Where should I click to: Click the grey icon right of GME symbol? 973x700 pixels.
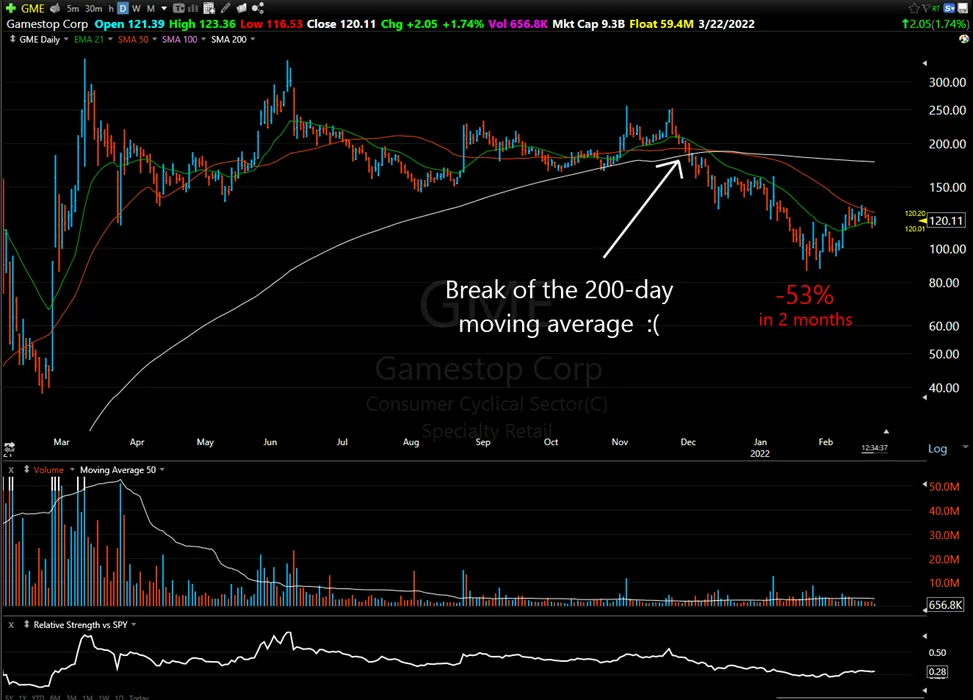pos(55,8)
